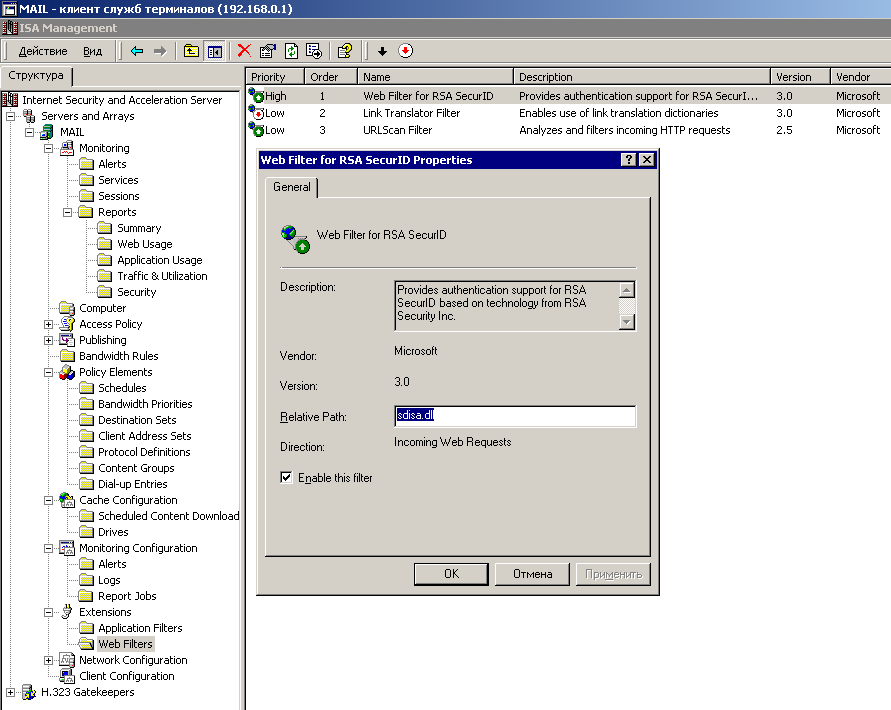The height and width of the screenshot is (710, 891).
Task: Expand the Network Configuration node
Action: [48, 661]
